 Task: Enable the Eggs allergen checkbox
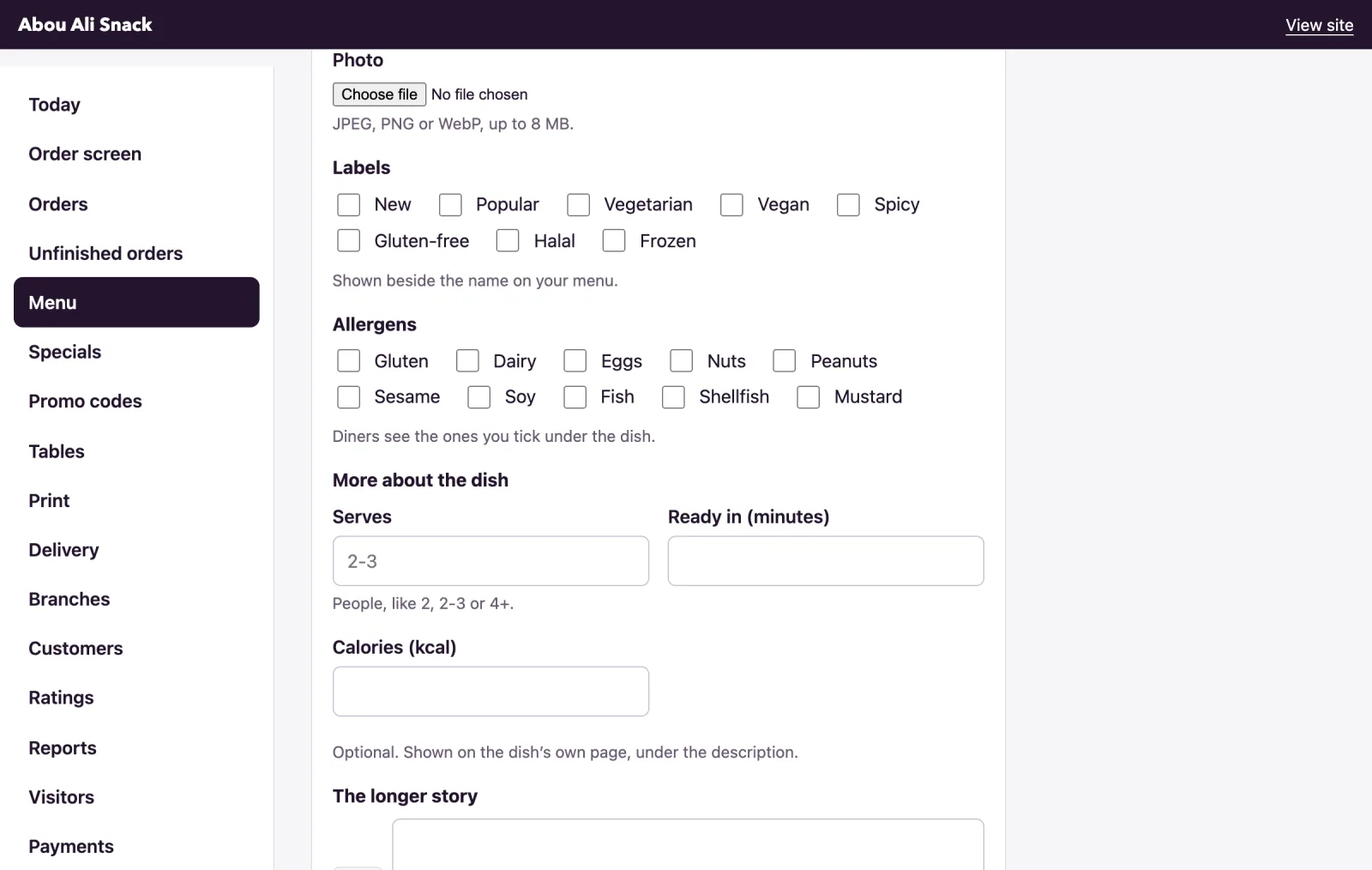click(575, 361)
